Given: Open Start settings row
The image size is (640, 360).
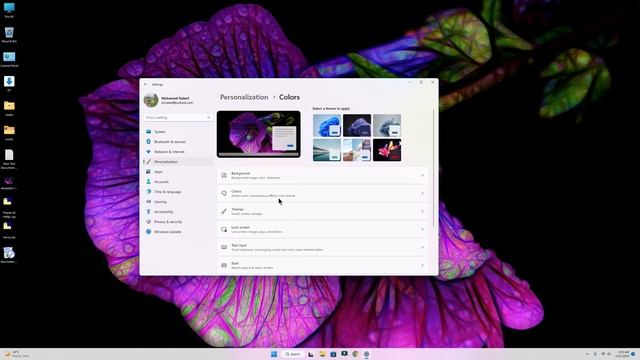Looking at the screenshot, I should click(323, 265).
